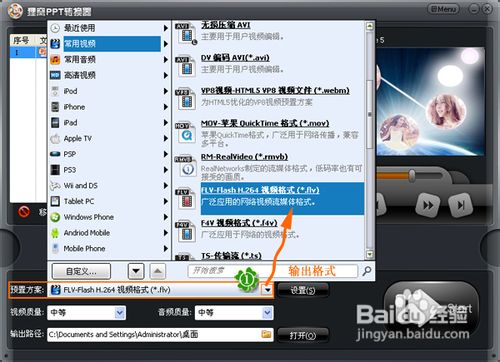Choose RM-RealVideo (*.rmvb) format
500x362 pixels.
[269, 166]
